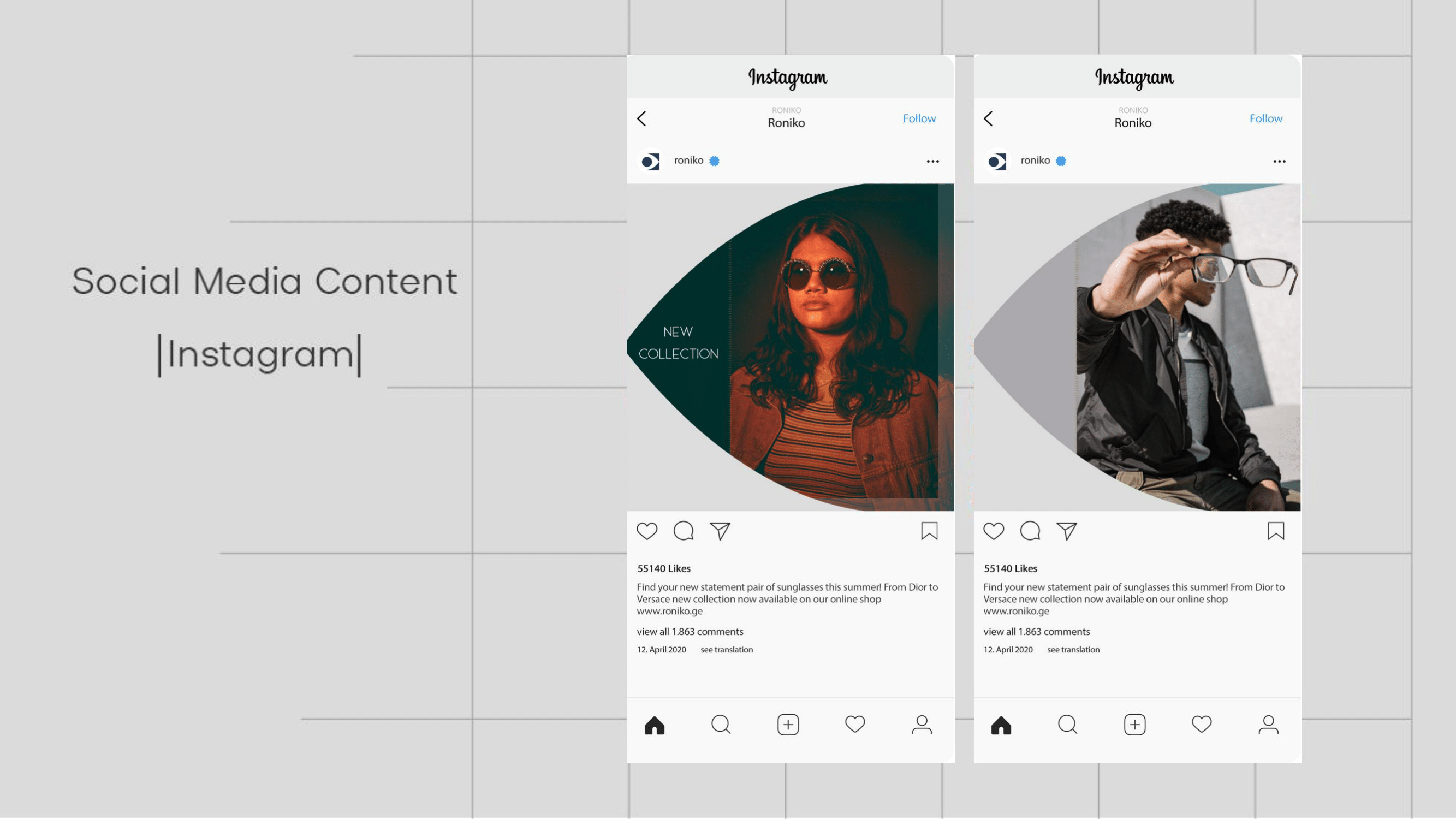1456x819 pixels.
Task: Create new post in left phone nav
Action: click(x=788, y=725)
